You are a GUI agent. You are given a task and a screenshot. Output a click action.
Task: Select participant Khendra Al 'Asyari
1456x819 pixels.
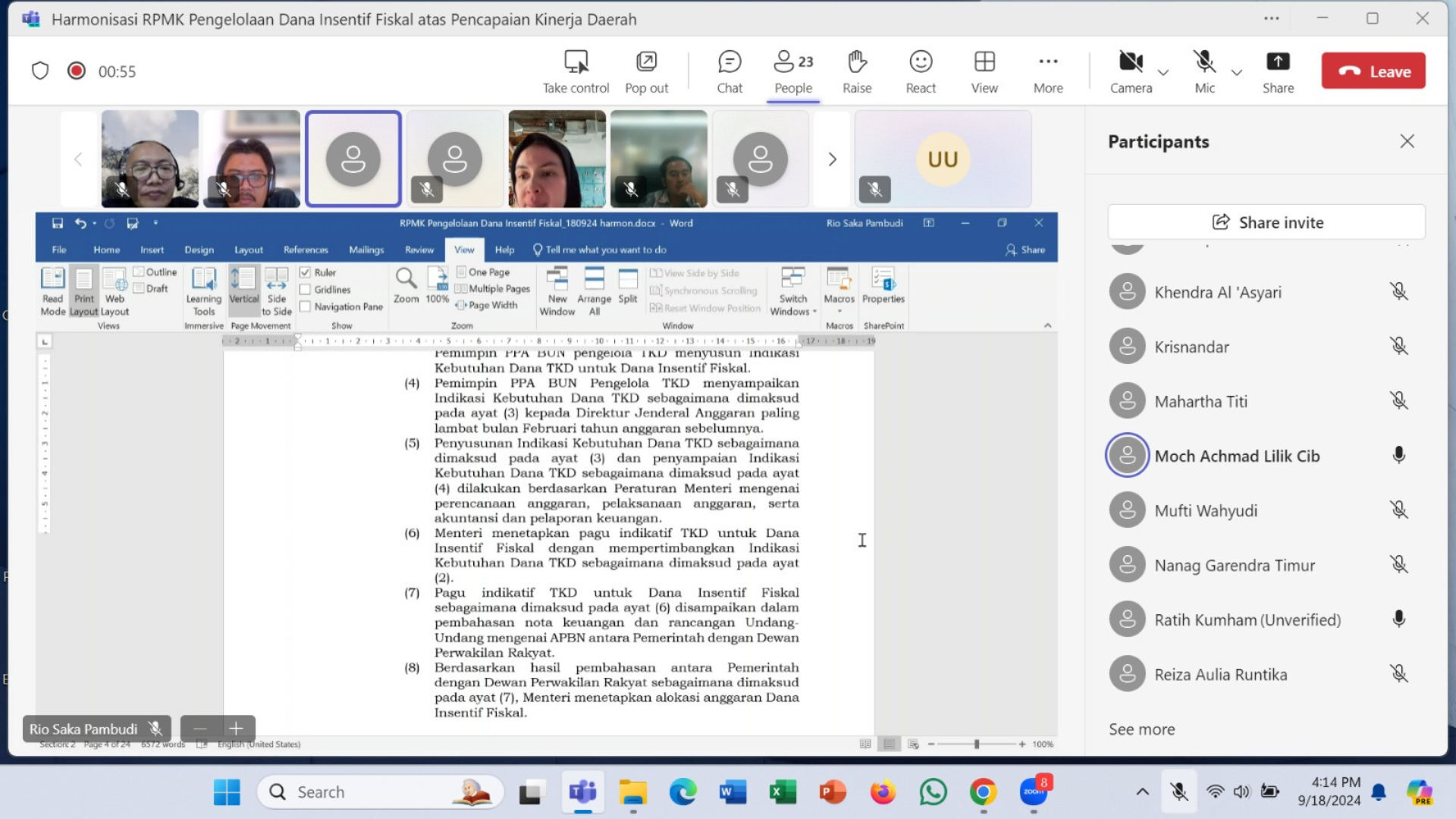coord(1259,292)
